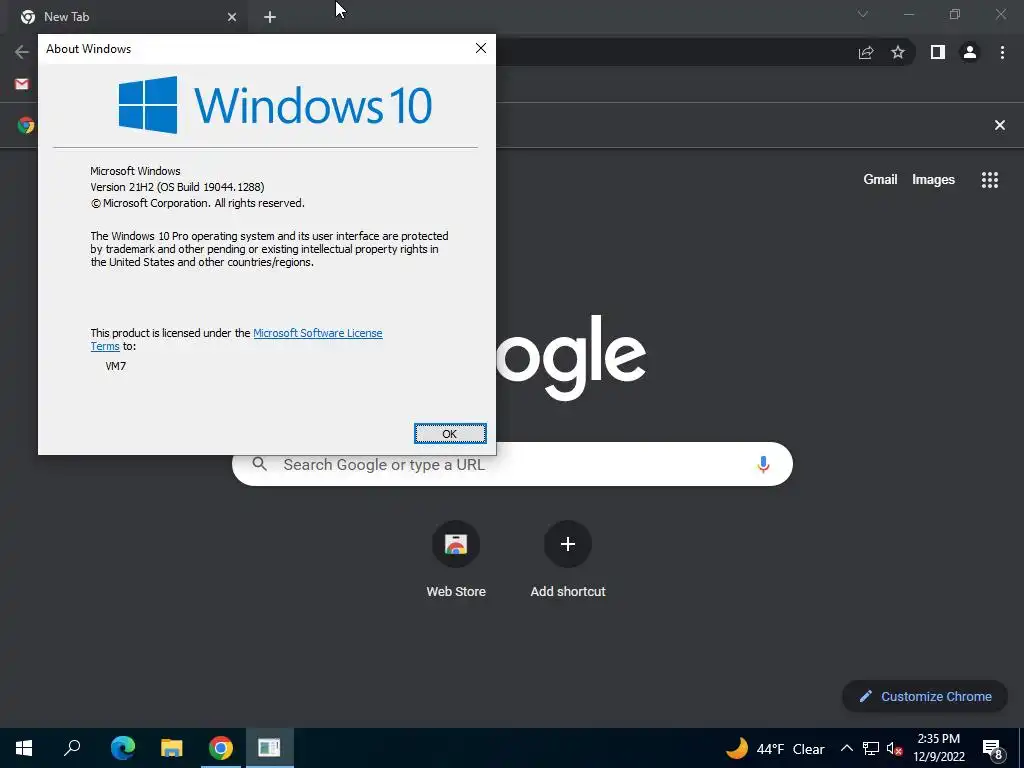Click the Chrome back arrow

tap(22, 52)
